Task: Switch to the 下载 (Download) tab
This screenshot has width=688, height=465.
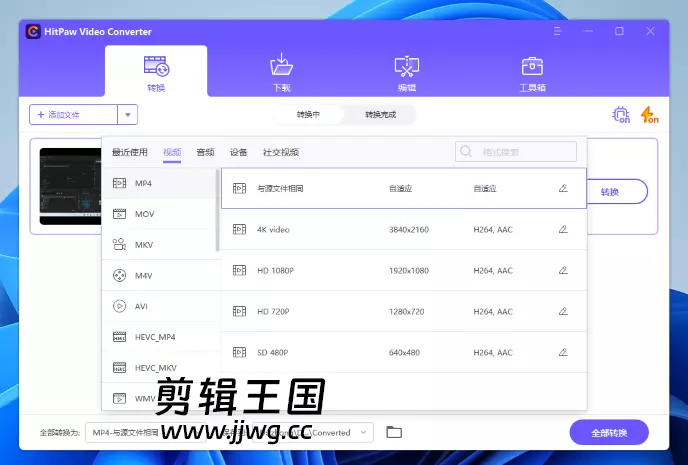Action: [281, 73]
